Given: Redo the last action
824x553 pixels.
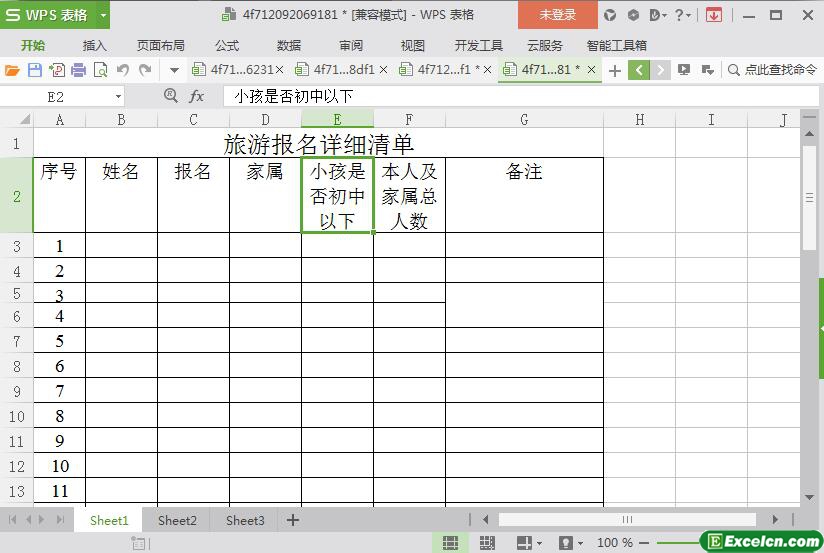Looking at the screenshot, I should (x=145, y=70).
